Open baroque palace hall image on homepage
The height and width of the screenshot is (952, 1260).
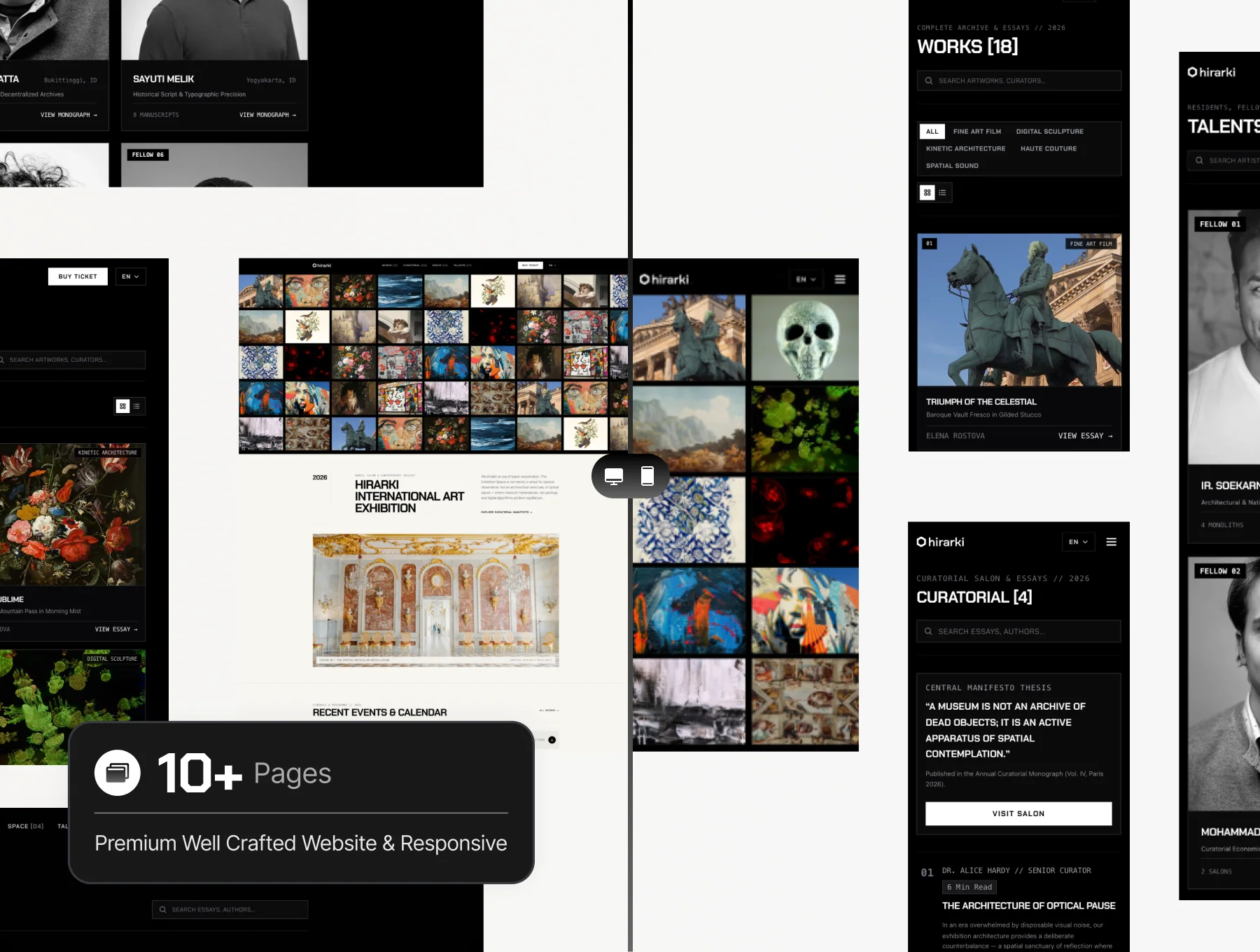pos(435,600)
